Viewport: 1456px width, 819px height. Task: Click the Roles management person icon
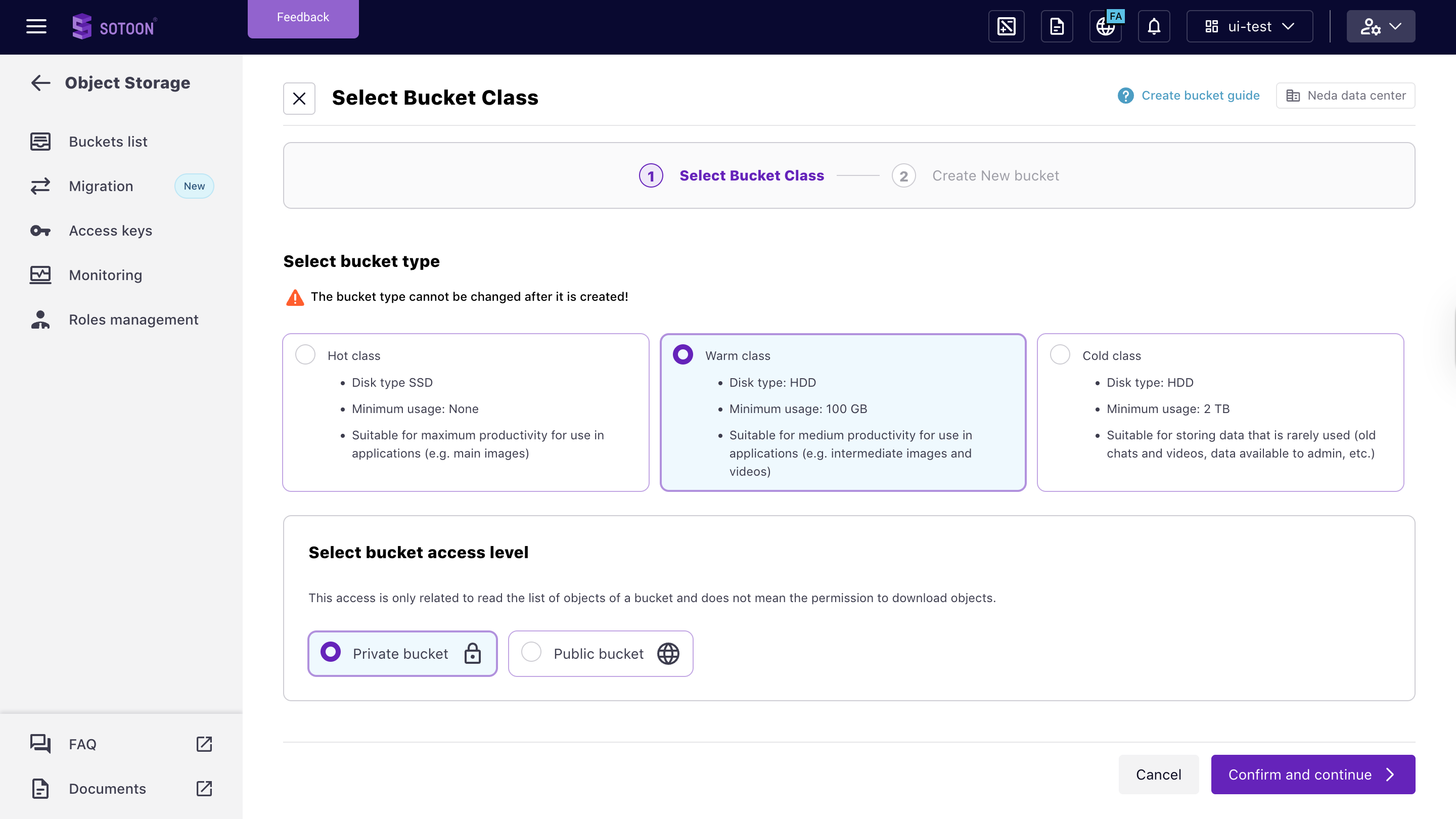click(x=40, y=320)
